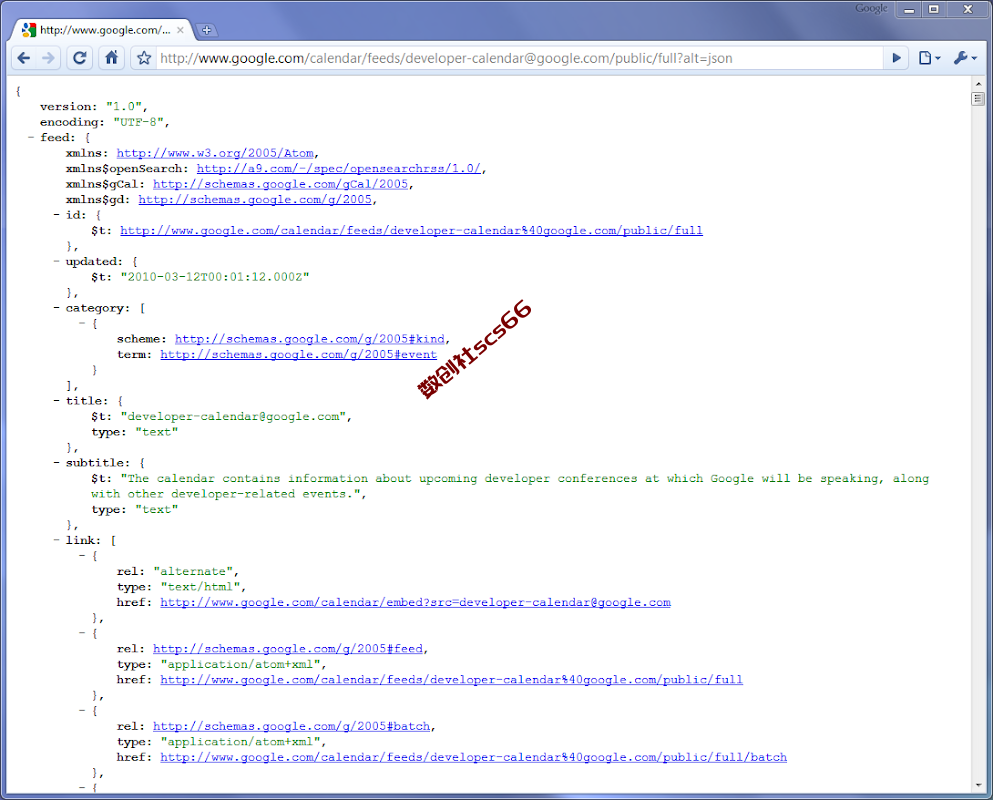This screenshot has height=800, width=993.
Task: Maximize the browser window
Action: tap(933, 10)
